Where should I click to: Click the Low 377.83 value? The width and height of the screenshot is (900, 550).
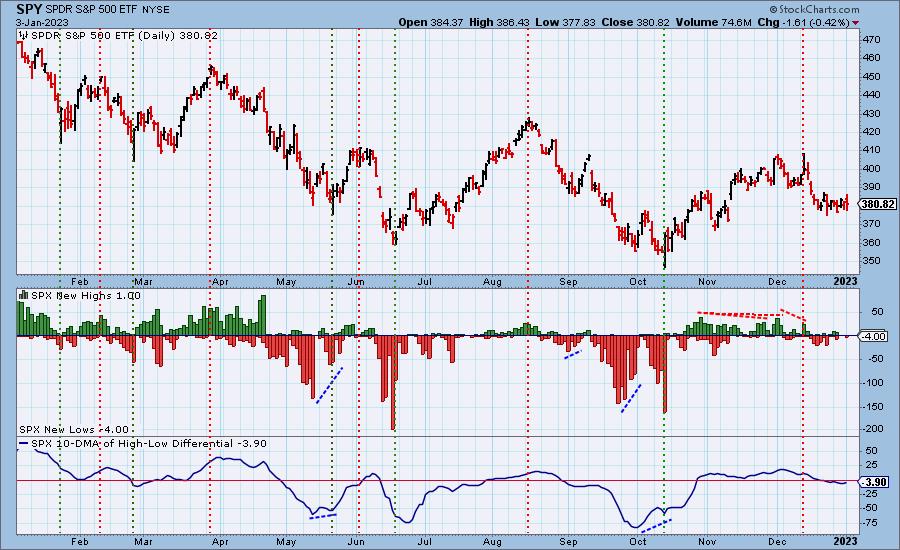point(565,22)
